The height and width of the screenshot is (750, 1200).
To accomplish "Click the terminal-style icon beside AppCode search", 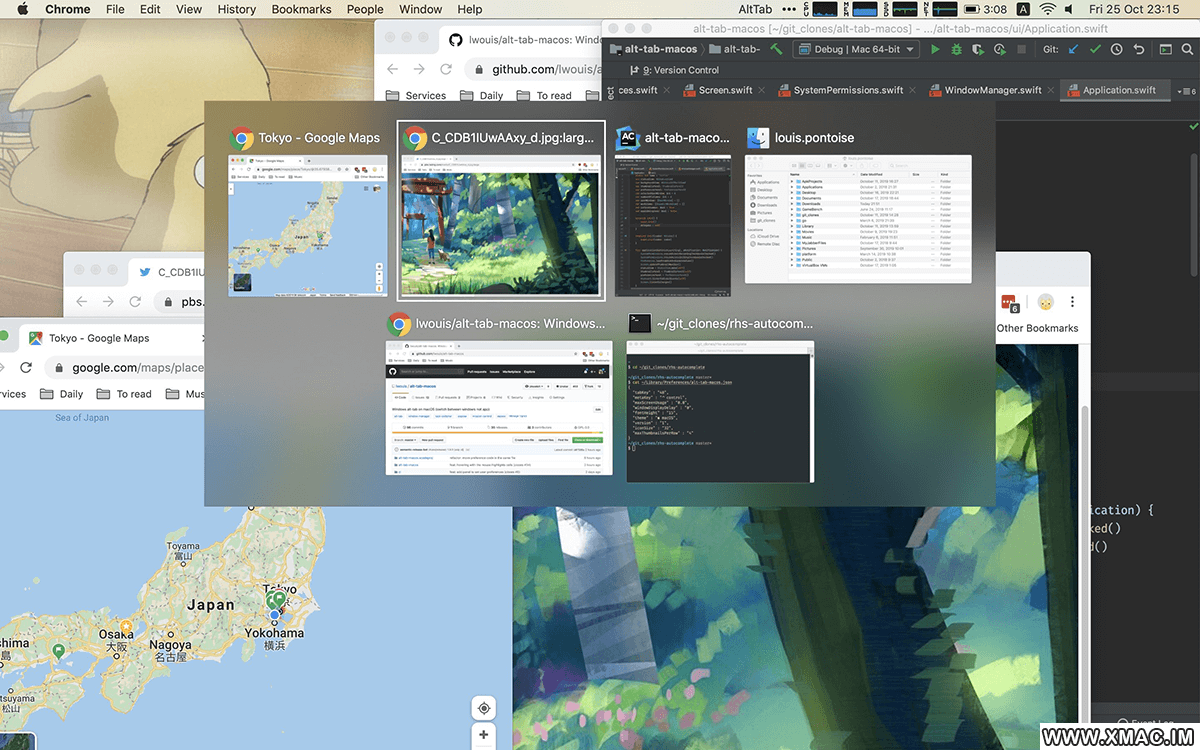I will (1165, 49).
